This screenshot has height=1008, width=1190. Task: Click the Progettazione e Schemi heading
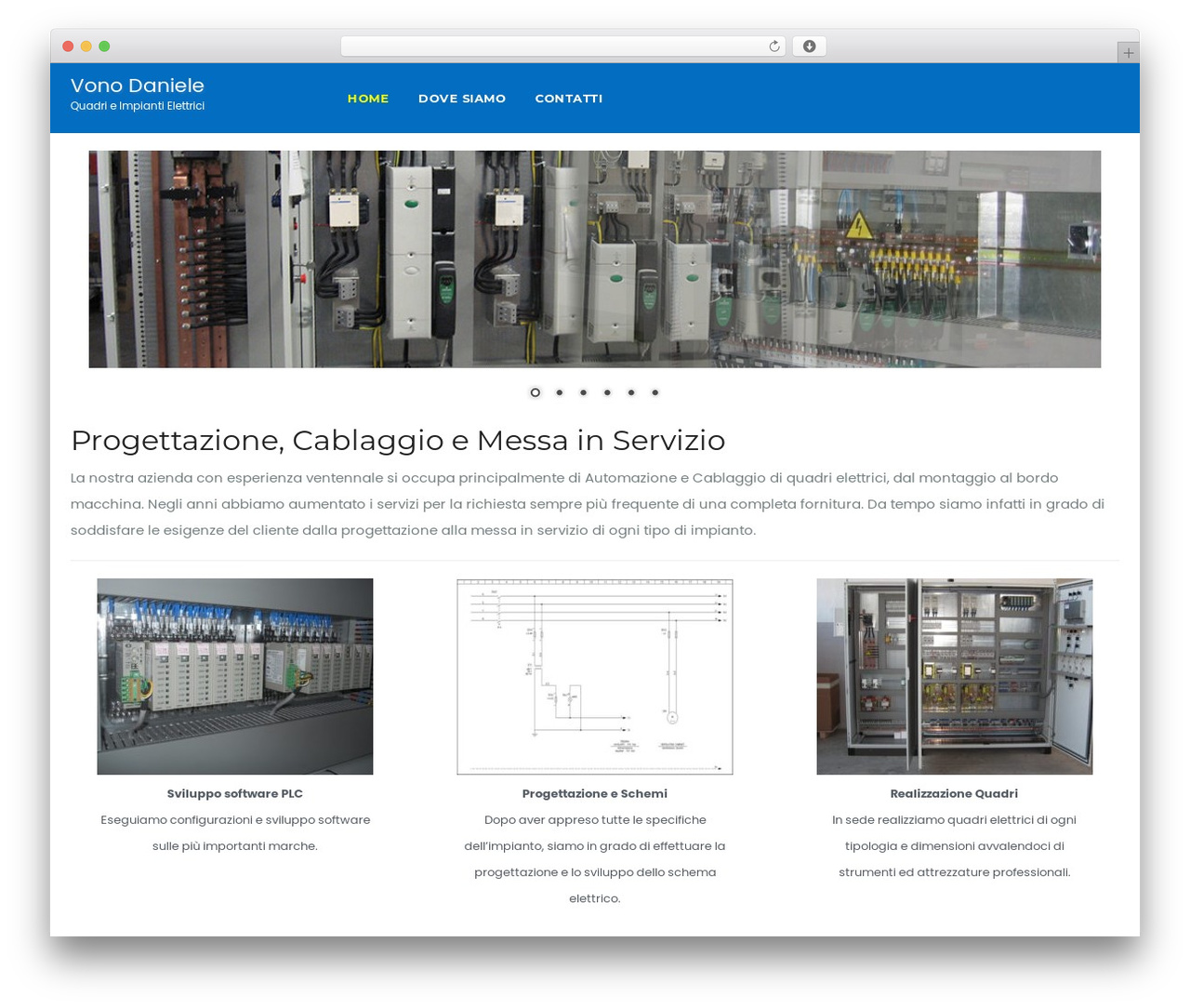coord(595,794)
